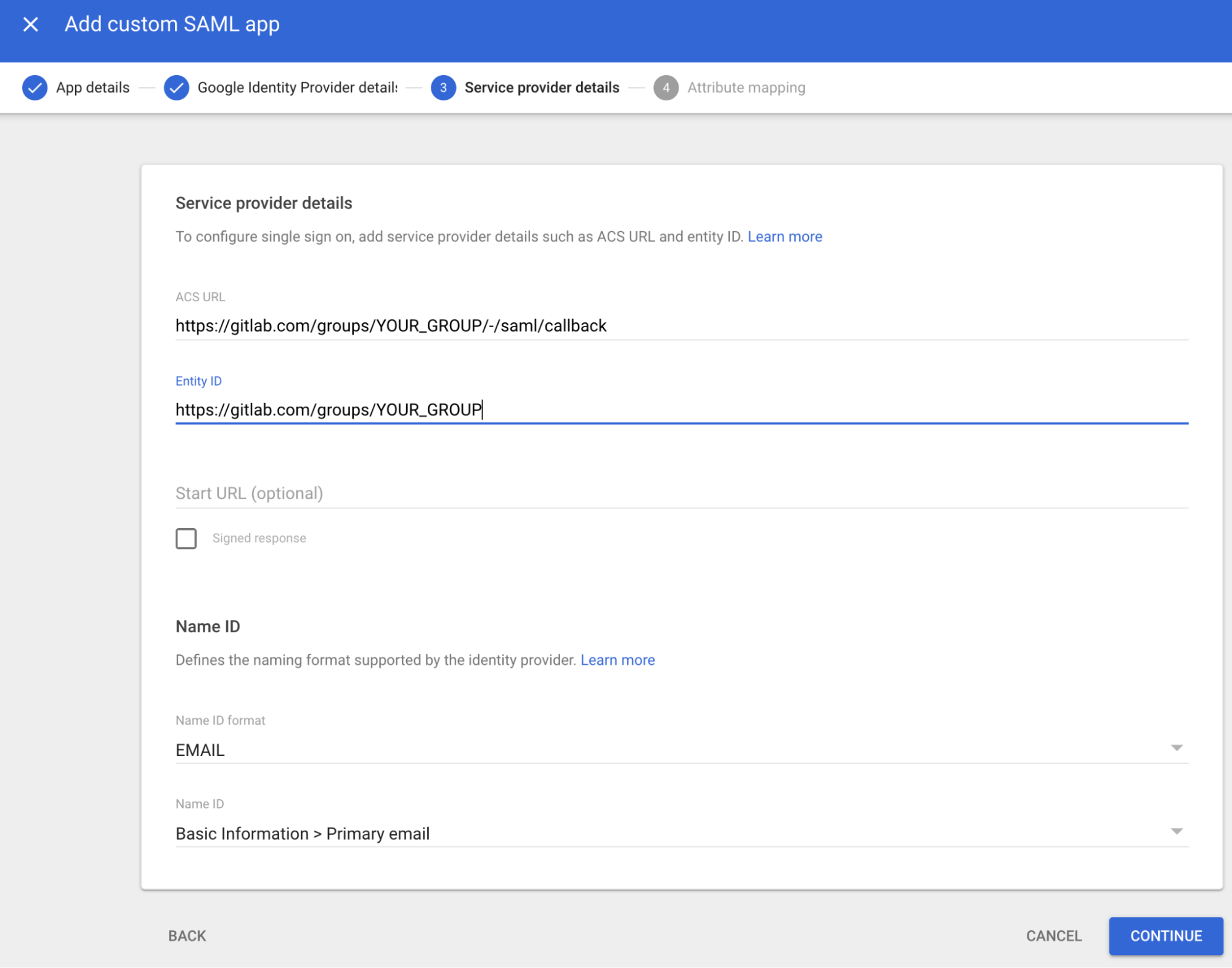Click the App details completed checkmark
The width and height of the screenshot is (1232, 968).
pyautogui.click(x=35, y=87)
